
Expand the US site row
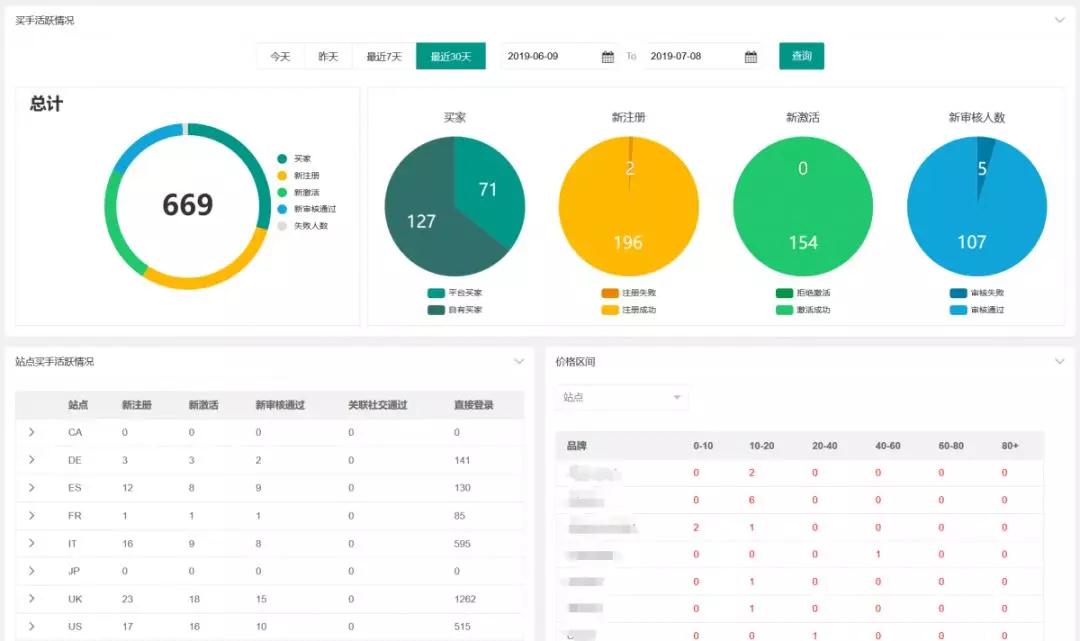[32, 626]
